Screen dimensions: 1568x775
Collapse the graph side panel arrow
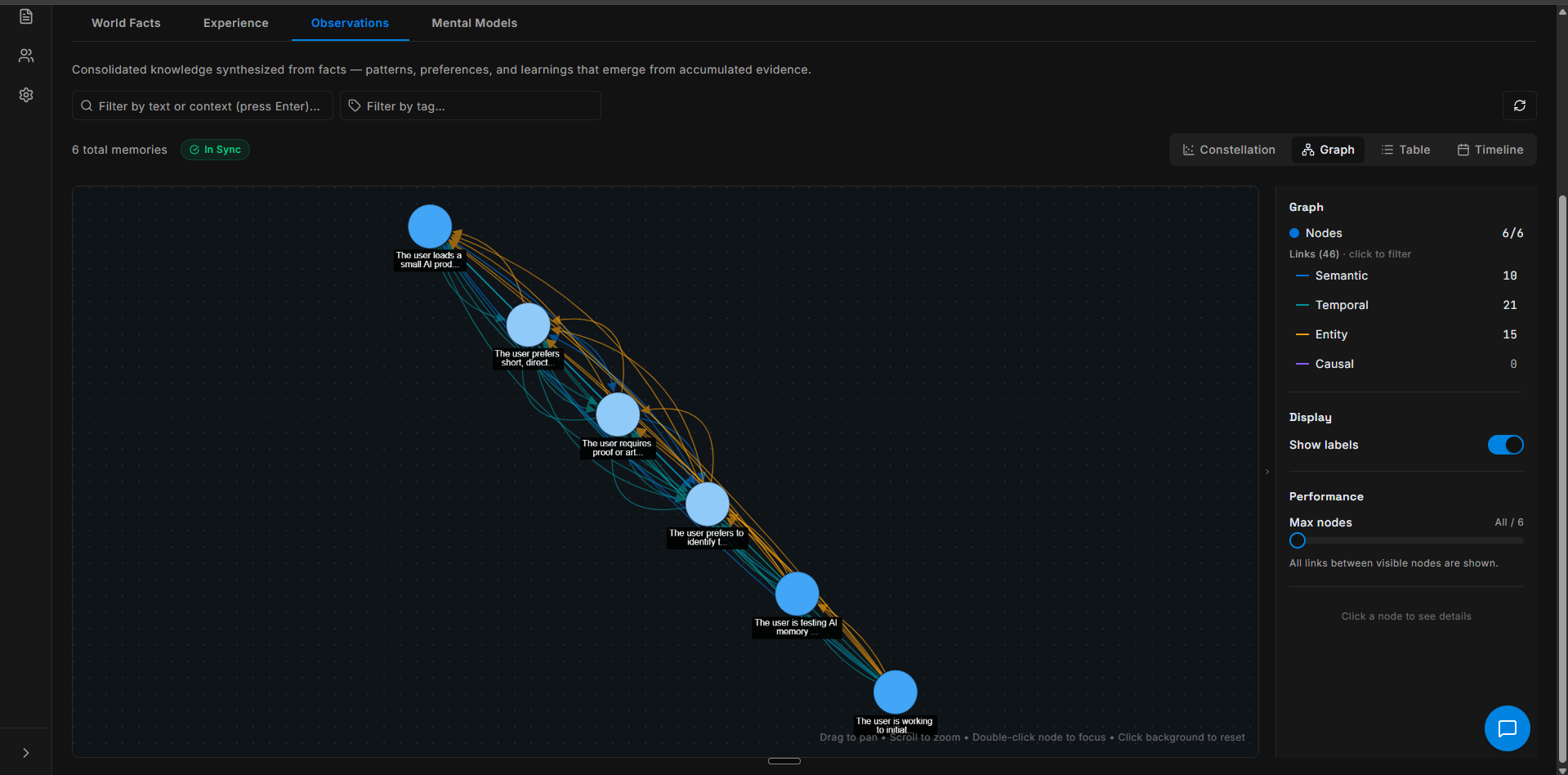pyautogui.click(x=1267, y=472)
